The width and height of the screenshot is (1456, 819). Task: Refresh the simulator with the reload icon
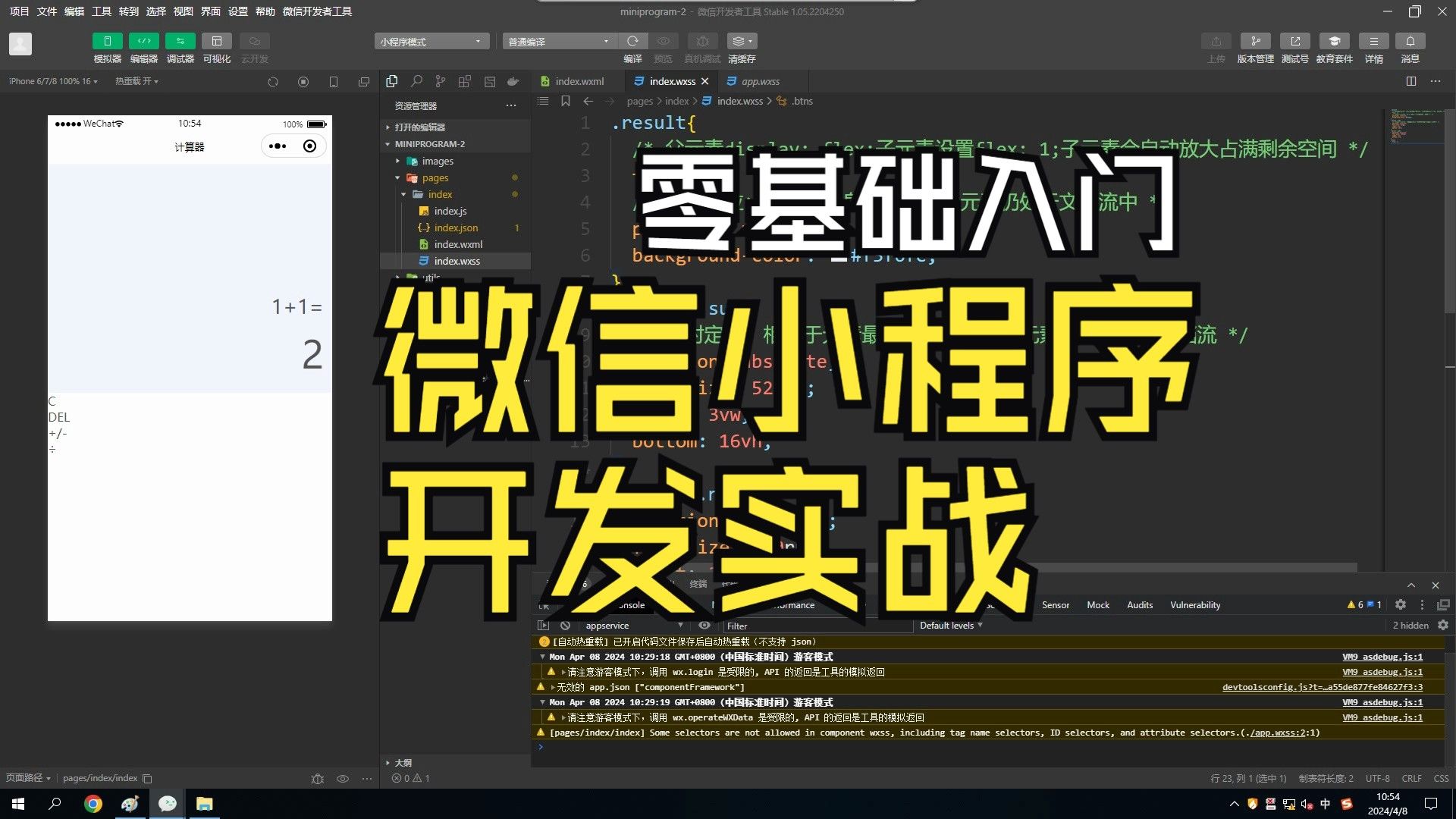click(273, 82)
